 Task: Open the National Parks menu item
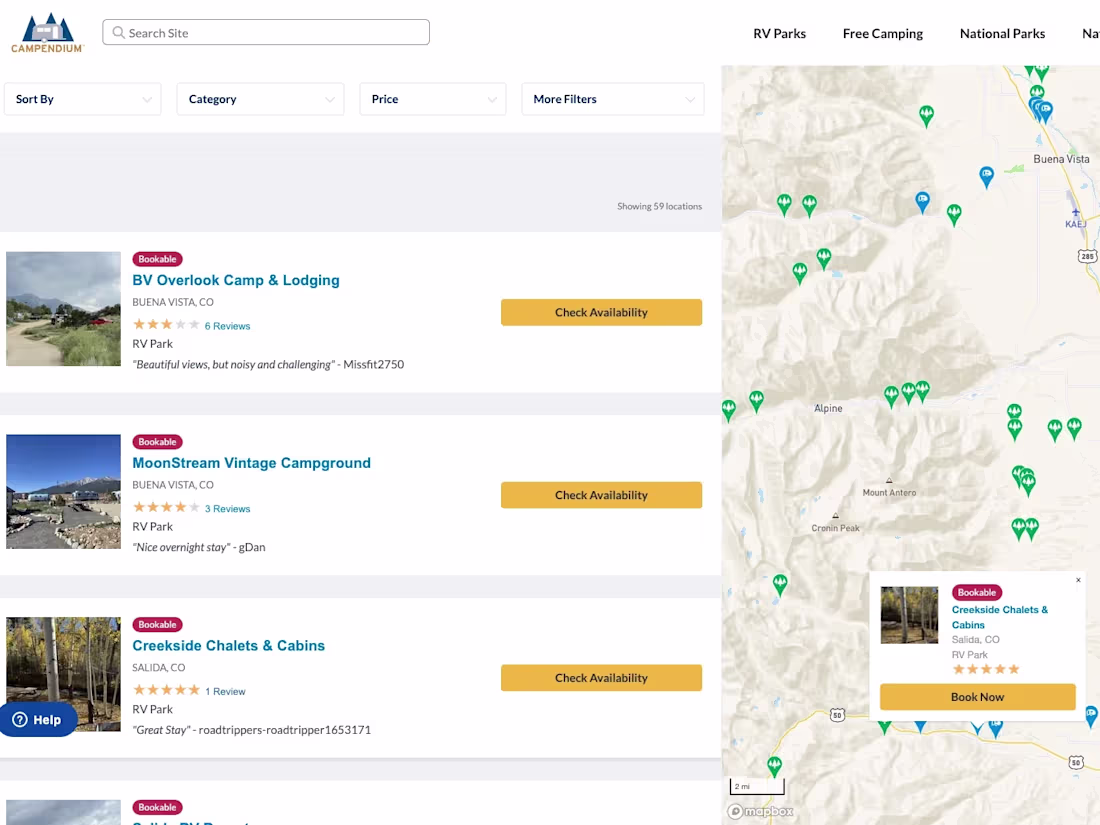(x=1002, y=33)
